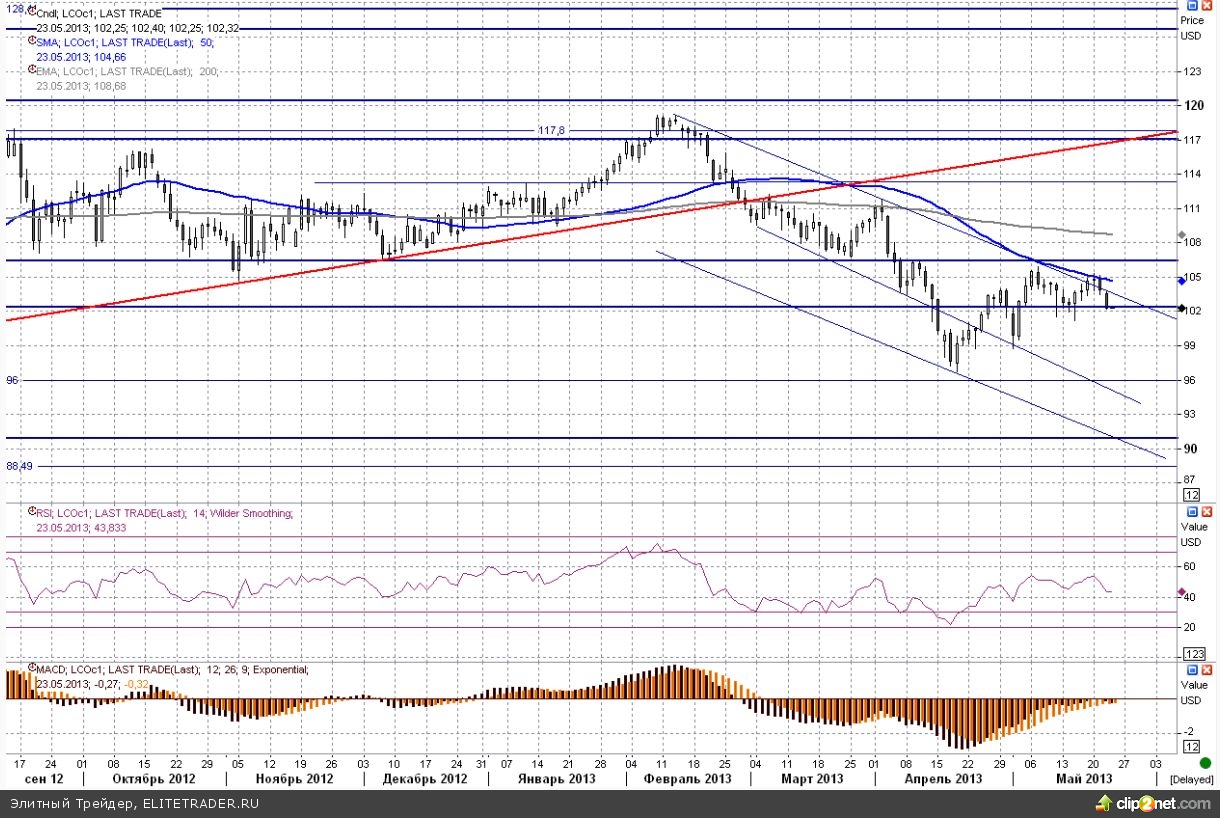Click the .12 precision box on price axis
Screen dimensions: 1220x818
tap(1191, 494)
